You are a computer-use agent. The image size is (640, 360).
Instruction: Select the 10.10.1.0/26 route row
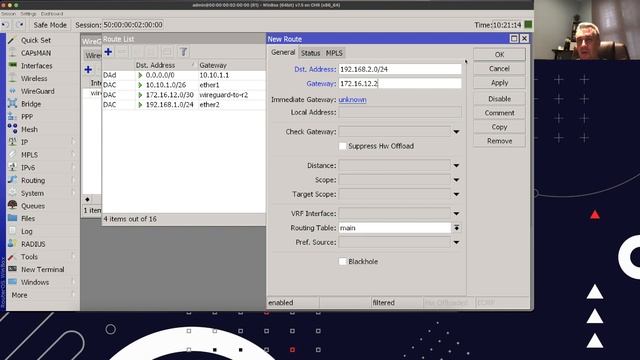pos(184,85)
